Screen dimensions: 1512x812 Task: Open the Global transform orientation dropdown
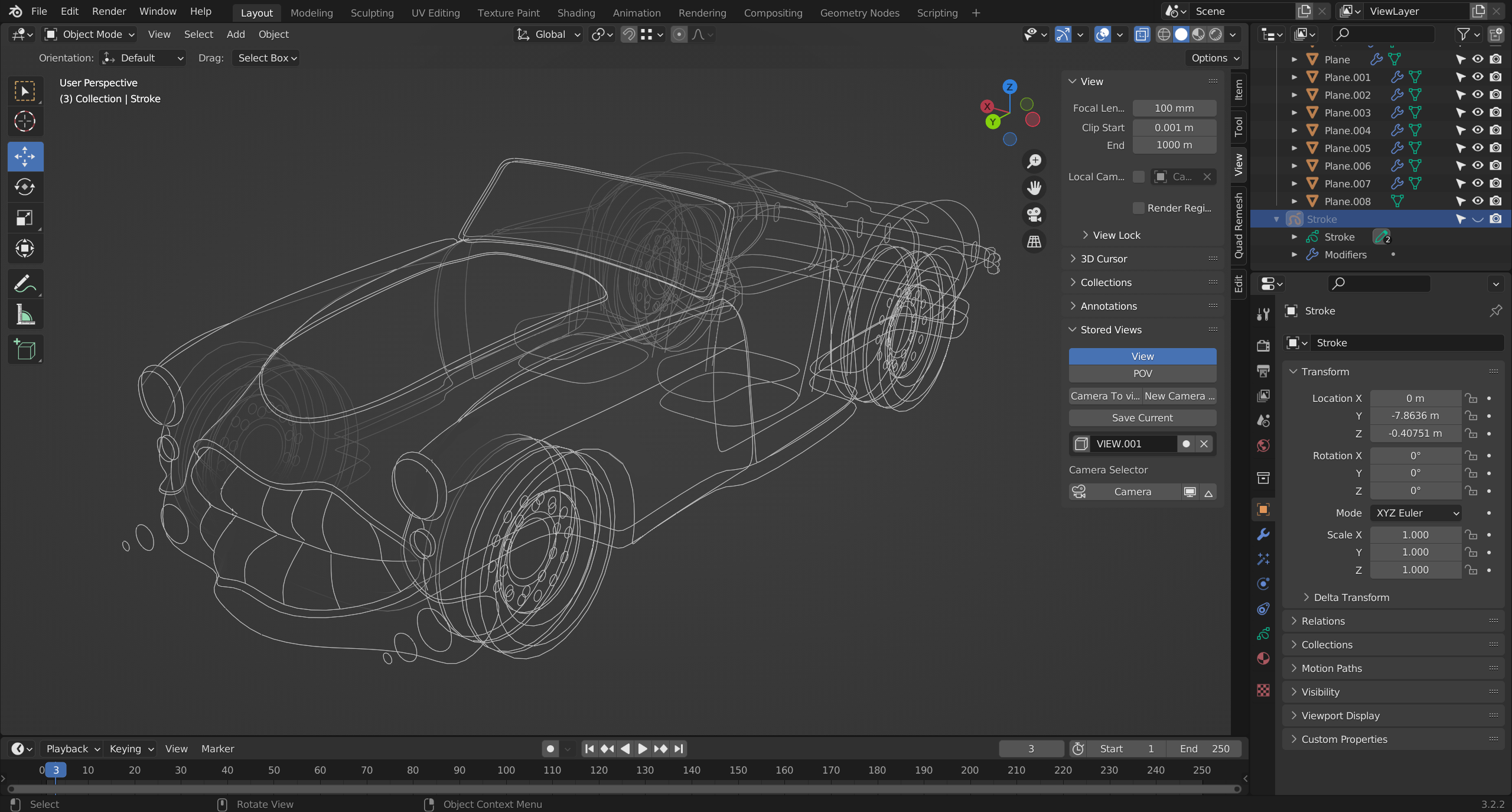pos(549,34)
